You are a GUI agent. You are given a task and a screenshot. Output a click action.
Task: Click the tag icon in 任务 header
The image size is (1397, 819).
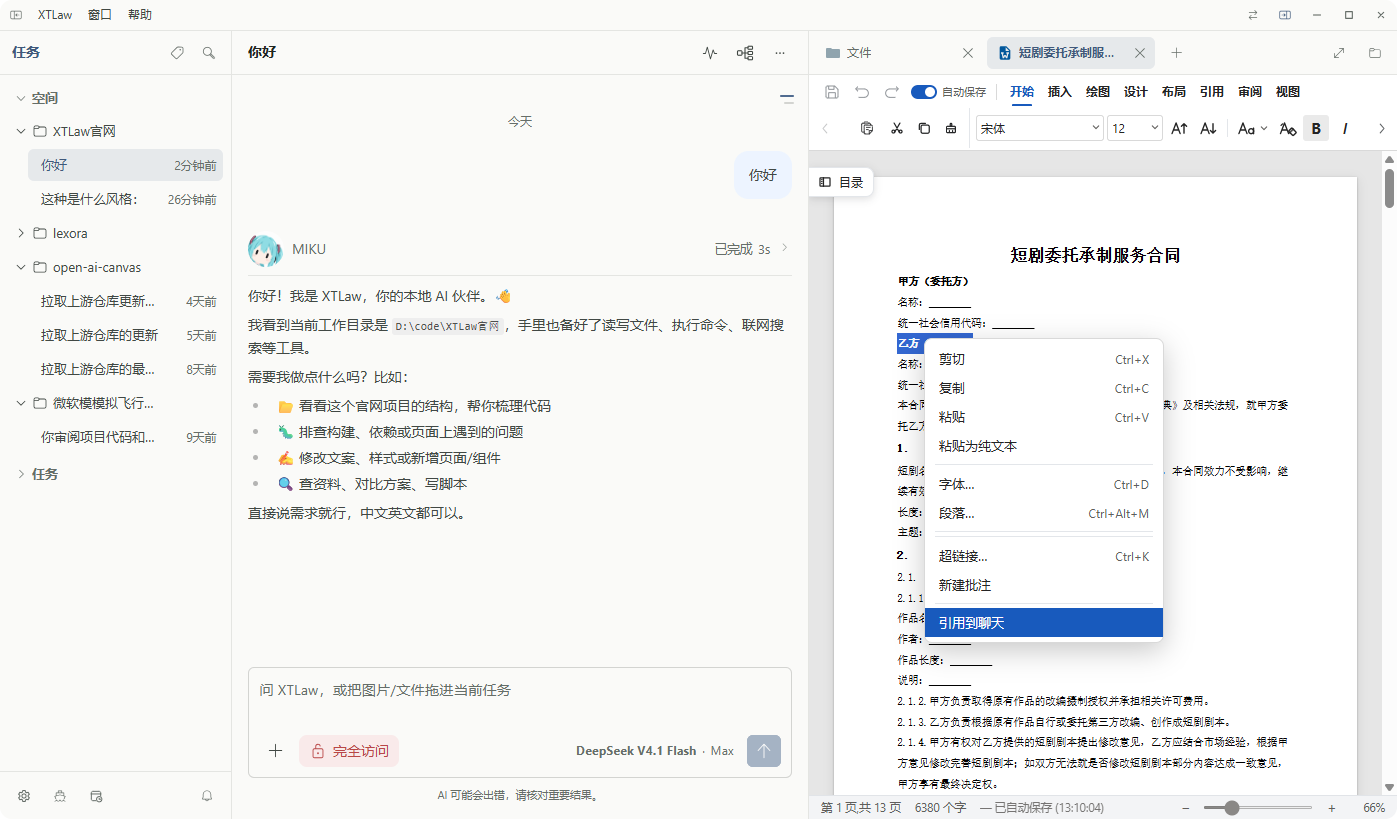click(177, 53)
